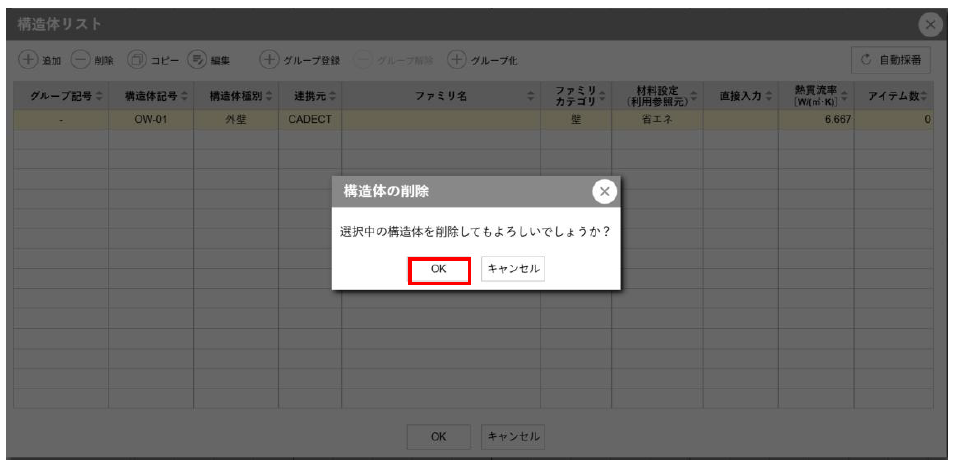Click キャンセル in the delete confirmation dialog
This screenshot has height=466, width=955.
(513, 269)
